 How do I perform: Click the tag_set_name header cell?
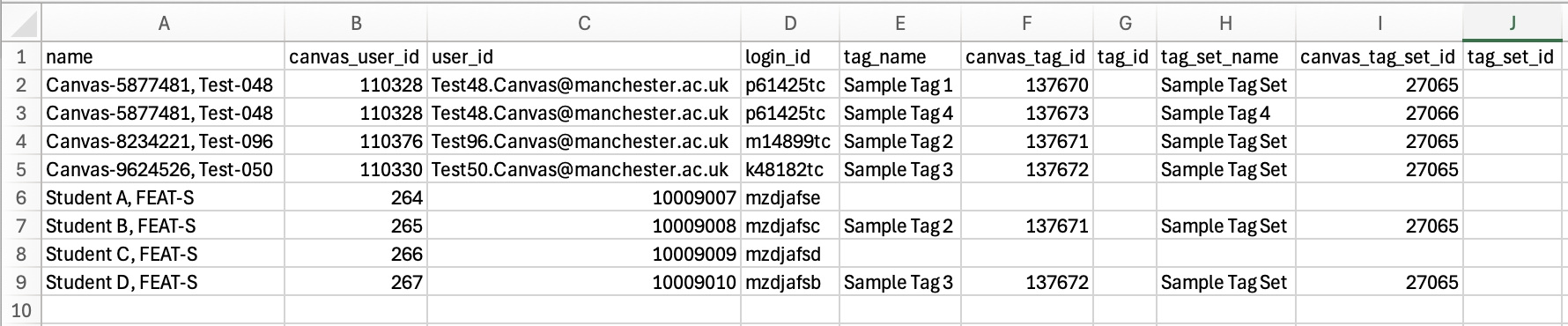coord(1225,57)
